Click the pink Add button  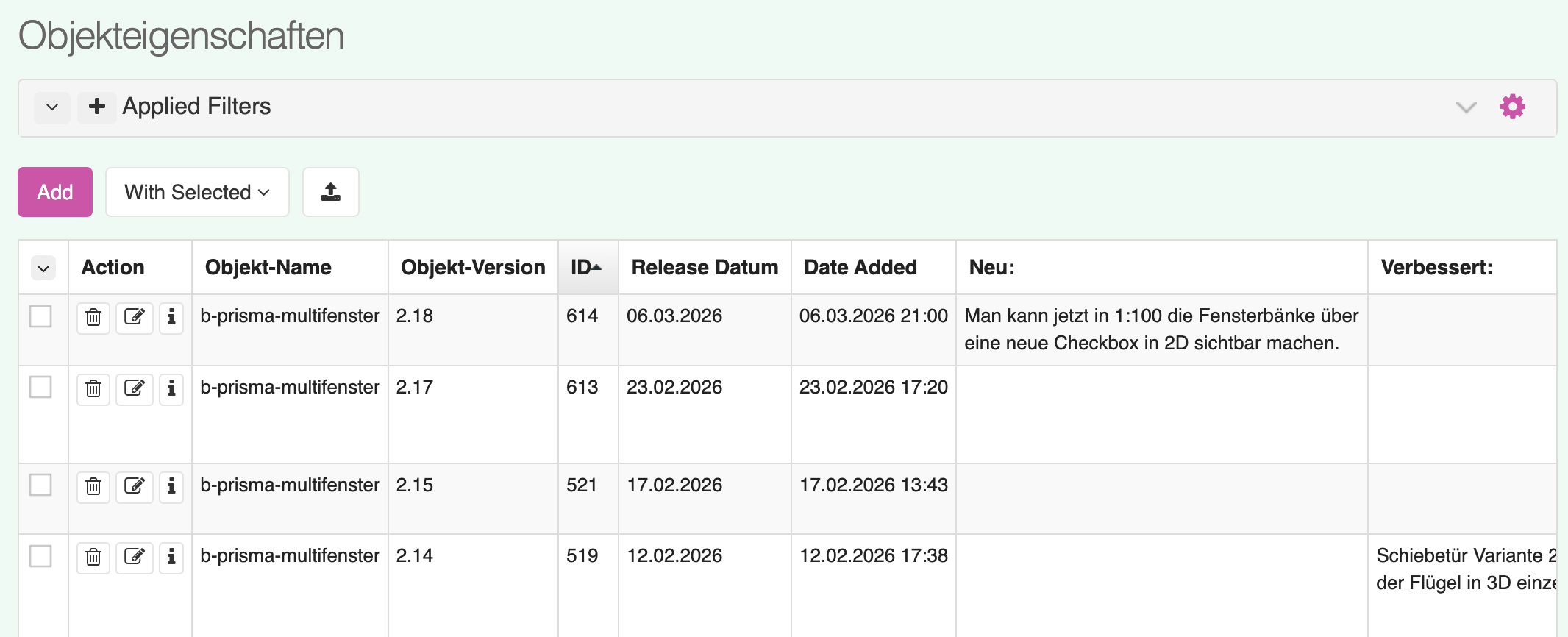click(x=55, y=192)
